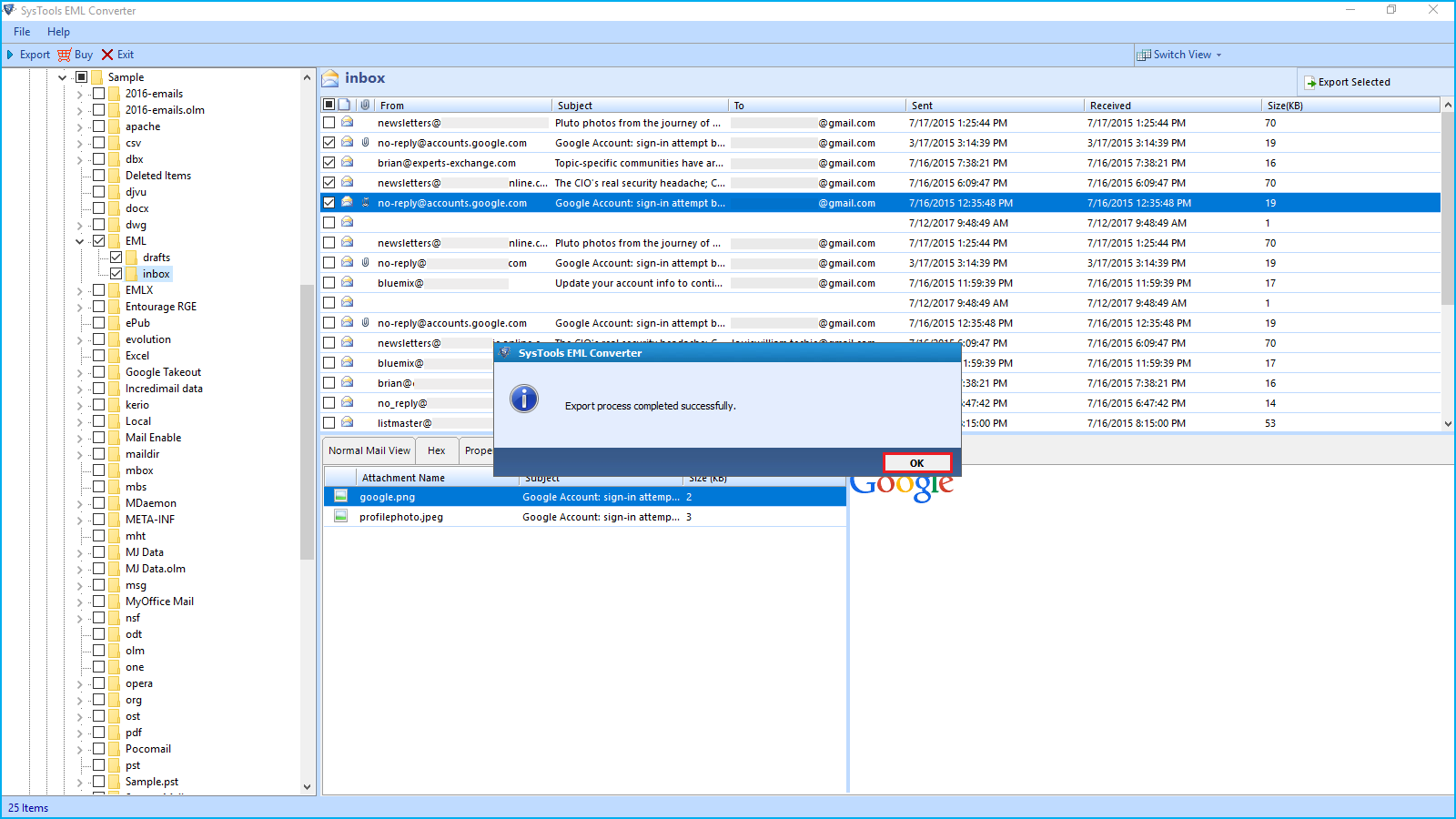Expand the EMLX folder node
The width and height of the screenshot is (1456, 819).
(x=79, y=290)
